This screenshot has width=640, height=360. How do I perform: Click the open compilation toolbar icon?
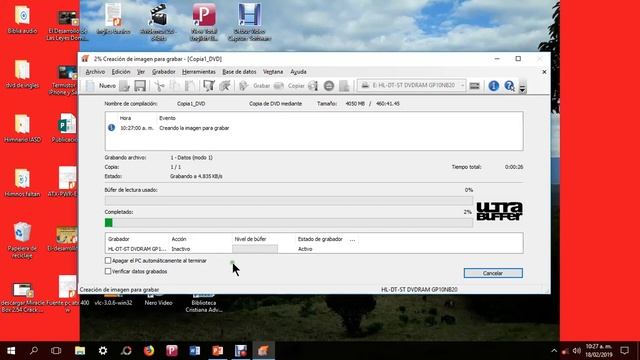click(x=124, y=86)
